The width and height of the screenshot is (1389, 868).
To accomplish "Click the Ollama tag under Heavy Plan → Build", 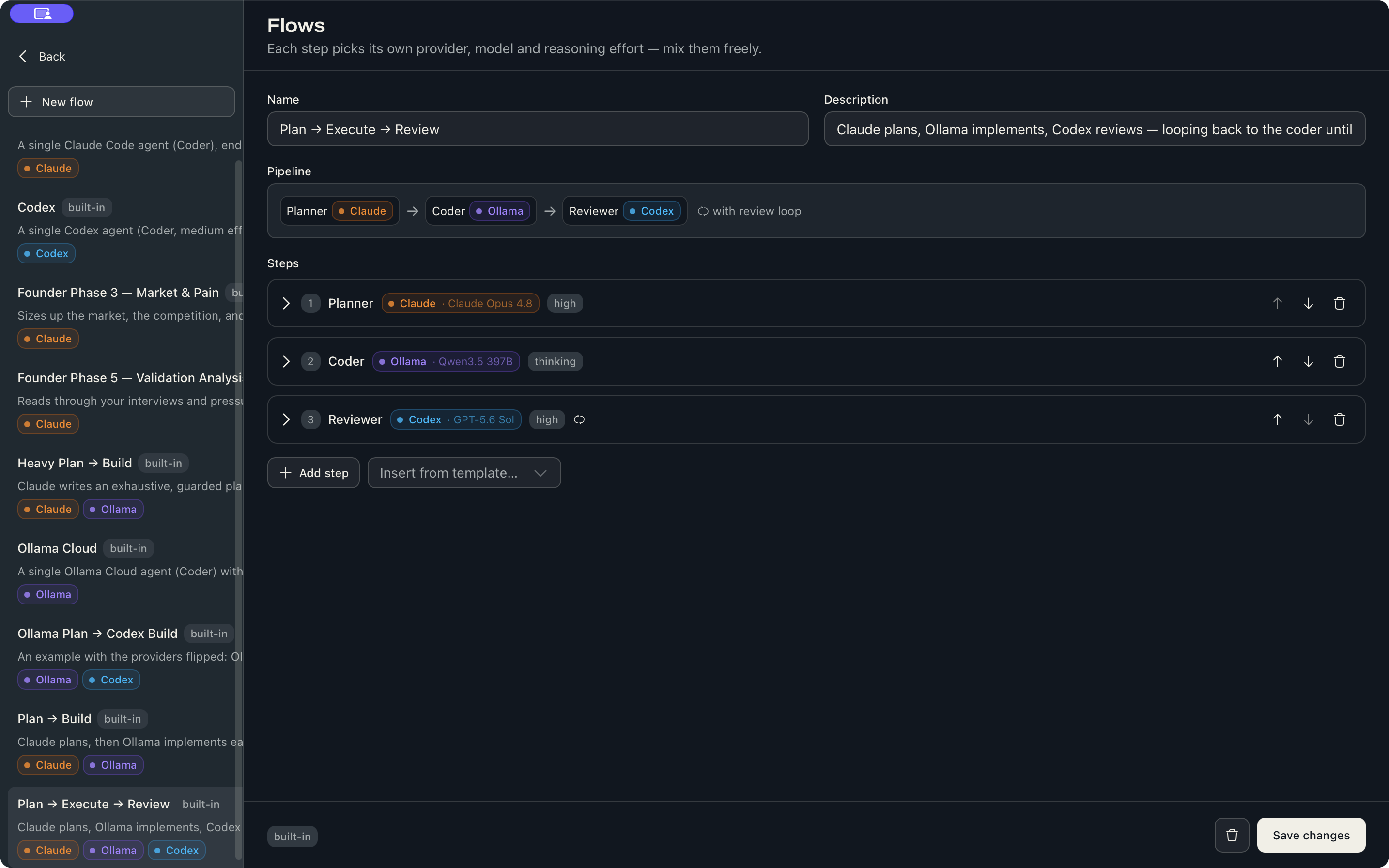I will (113, 509).
